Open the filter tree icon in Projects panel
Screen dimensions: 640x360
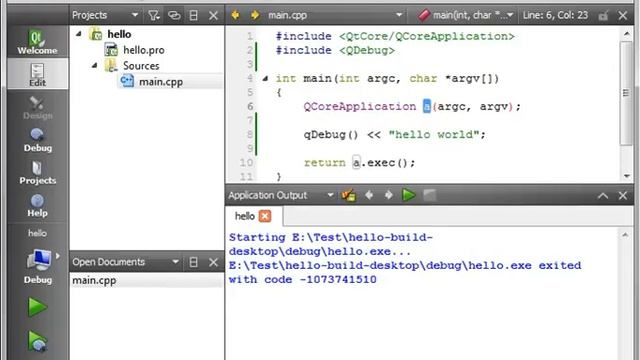[153, 16]
